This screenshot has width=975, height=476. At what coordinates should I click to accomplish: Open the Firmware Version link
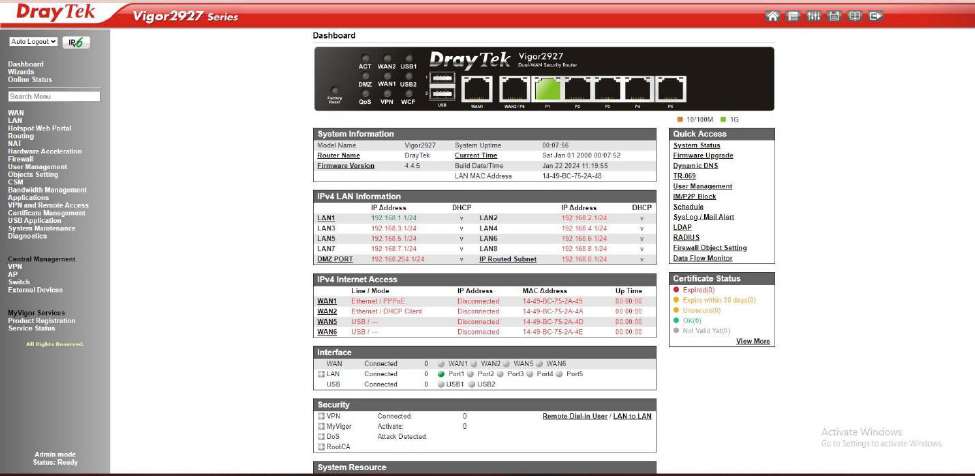point(346,166)
